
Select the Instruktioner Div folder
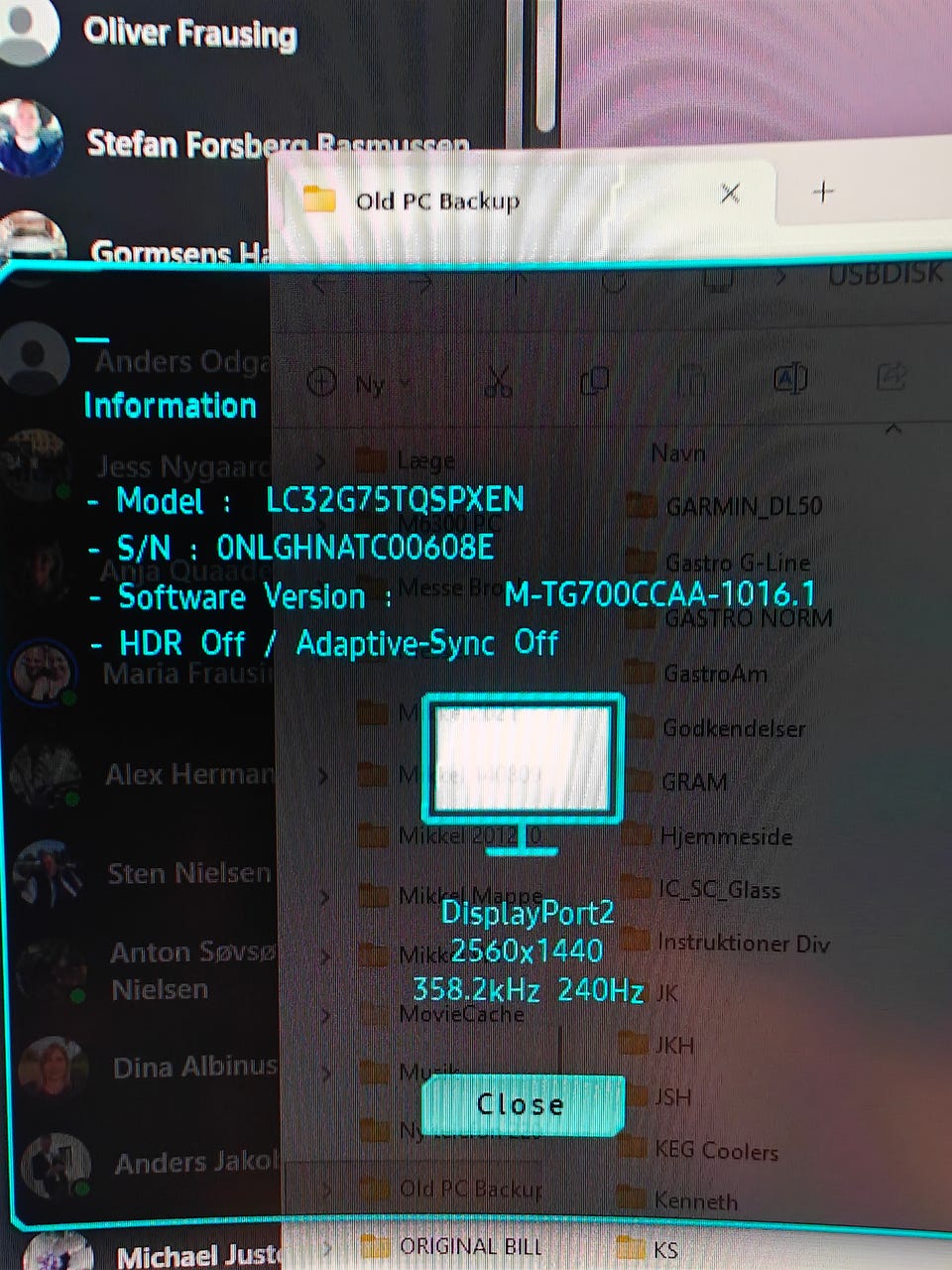743,943
